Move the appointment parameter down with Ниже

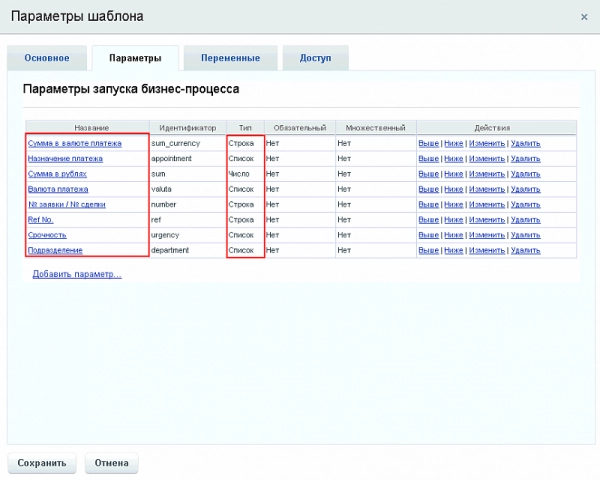click(x=454, y=158)
